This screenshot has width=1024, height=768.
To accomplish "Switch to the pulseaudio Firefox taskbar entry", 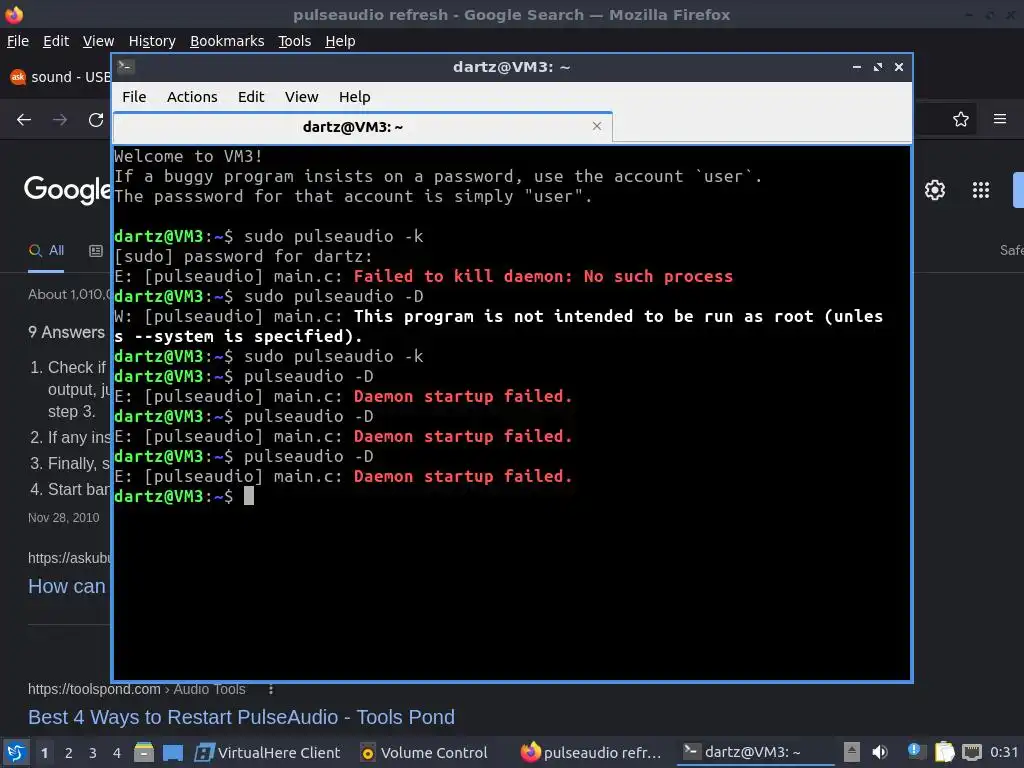I will point(591,753).
